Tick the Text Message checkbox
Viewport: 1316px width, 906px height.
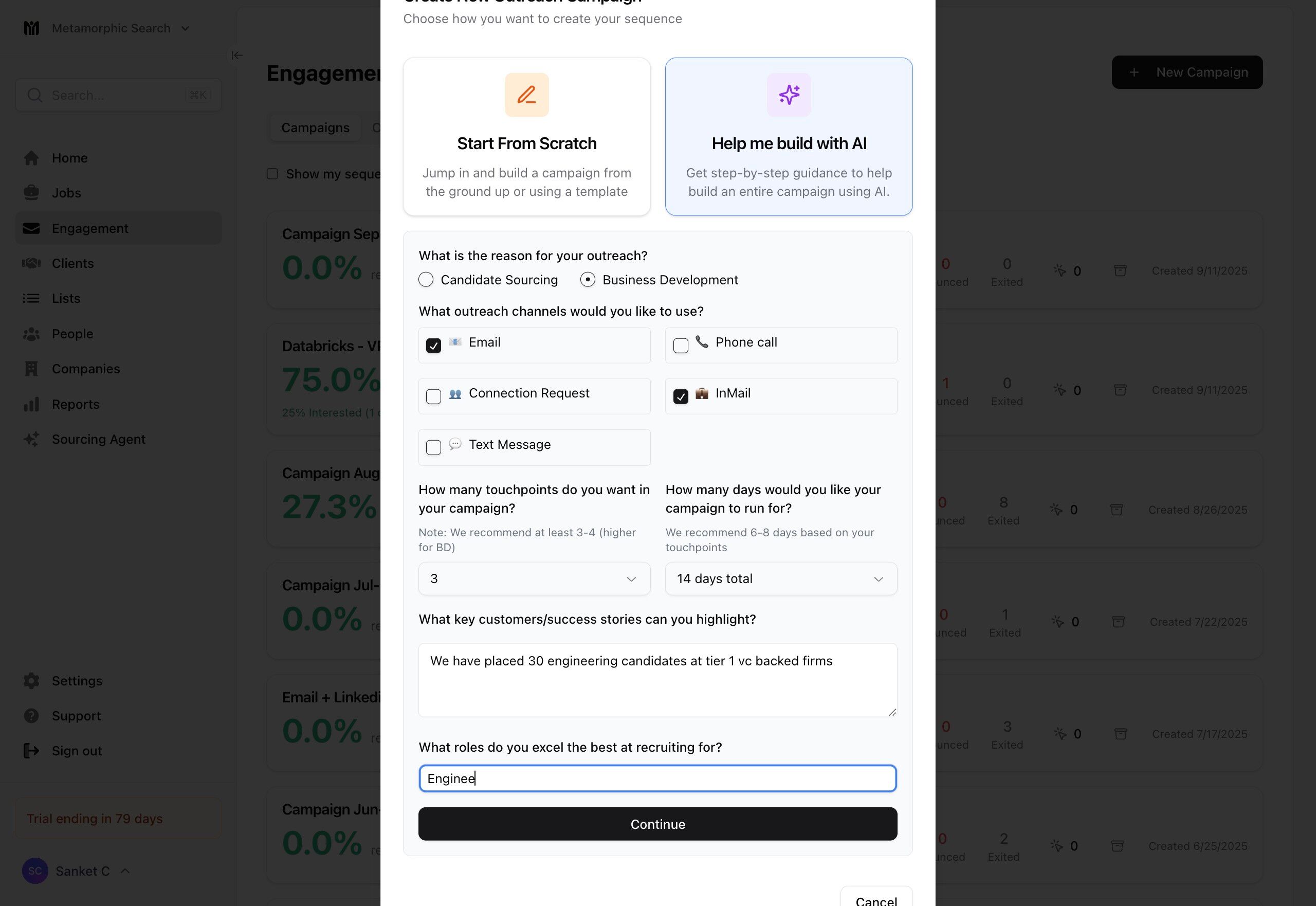pos(433,447)
